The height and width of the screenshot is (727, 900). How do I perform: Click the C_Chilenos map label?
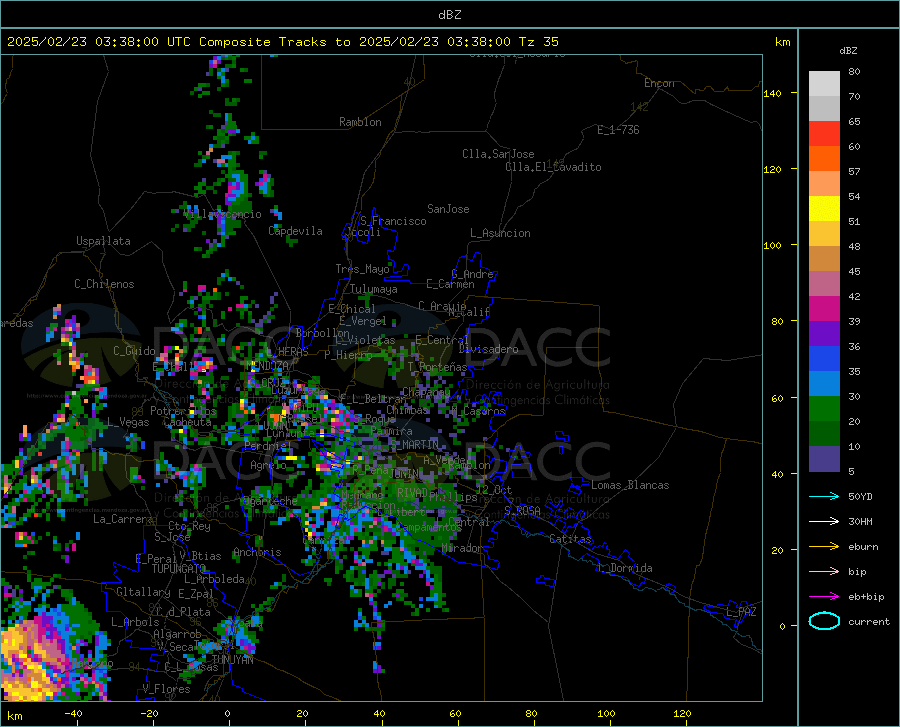104,284
